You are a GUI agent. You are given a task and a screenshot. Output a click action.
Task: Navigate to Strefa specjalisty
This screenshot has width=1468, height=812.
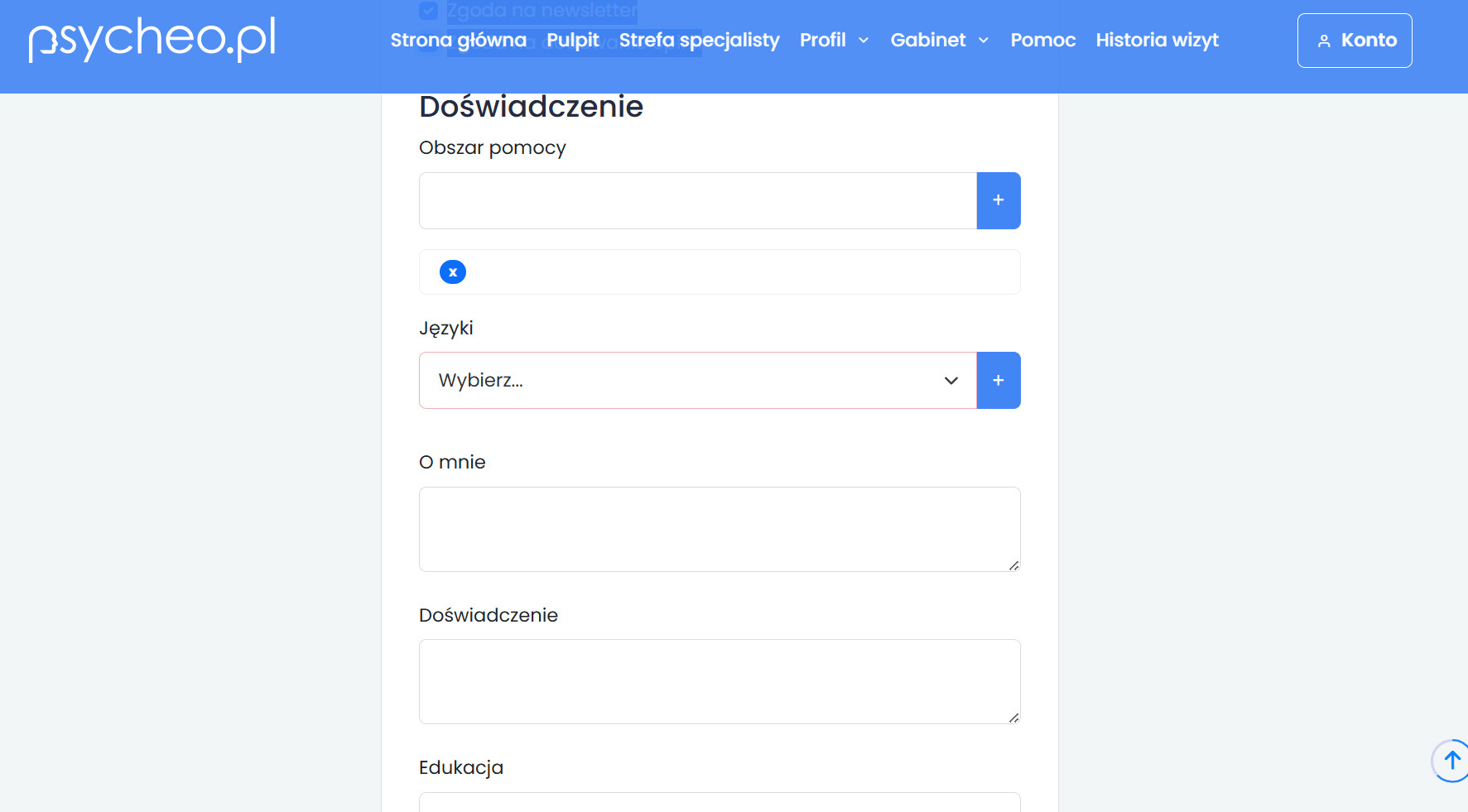tap(699, 41)
